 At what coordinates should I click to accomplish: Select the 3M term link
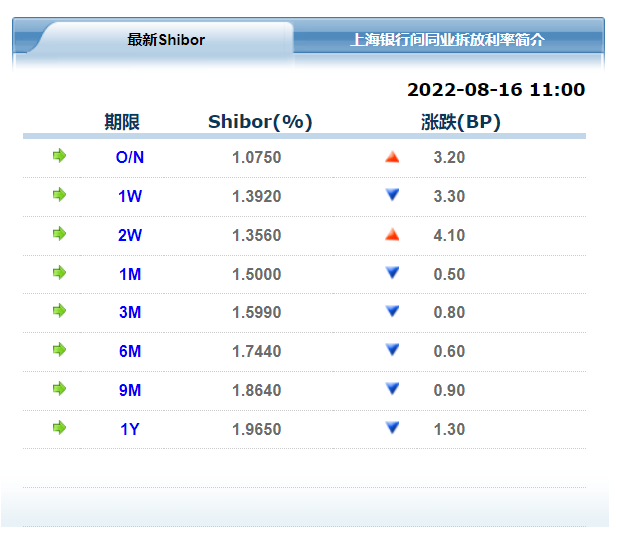(130, 313)
